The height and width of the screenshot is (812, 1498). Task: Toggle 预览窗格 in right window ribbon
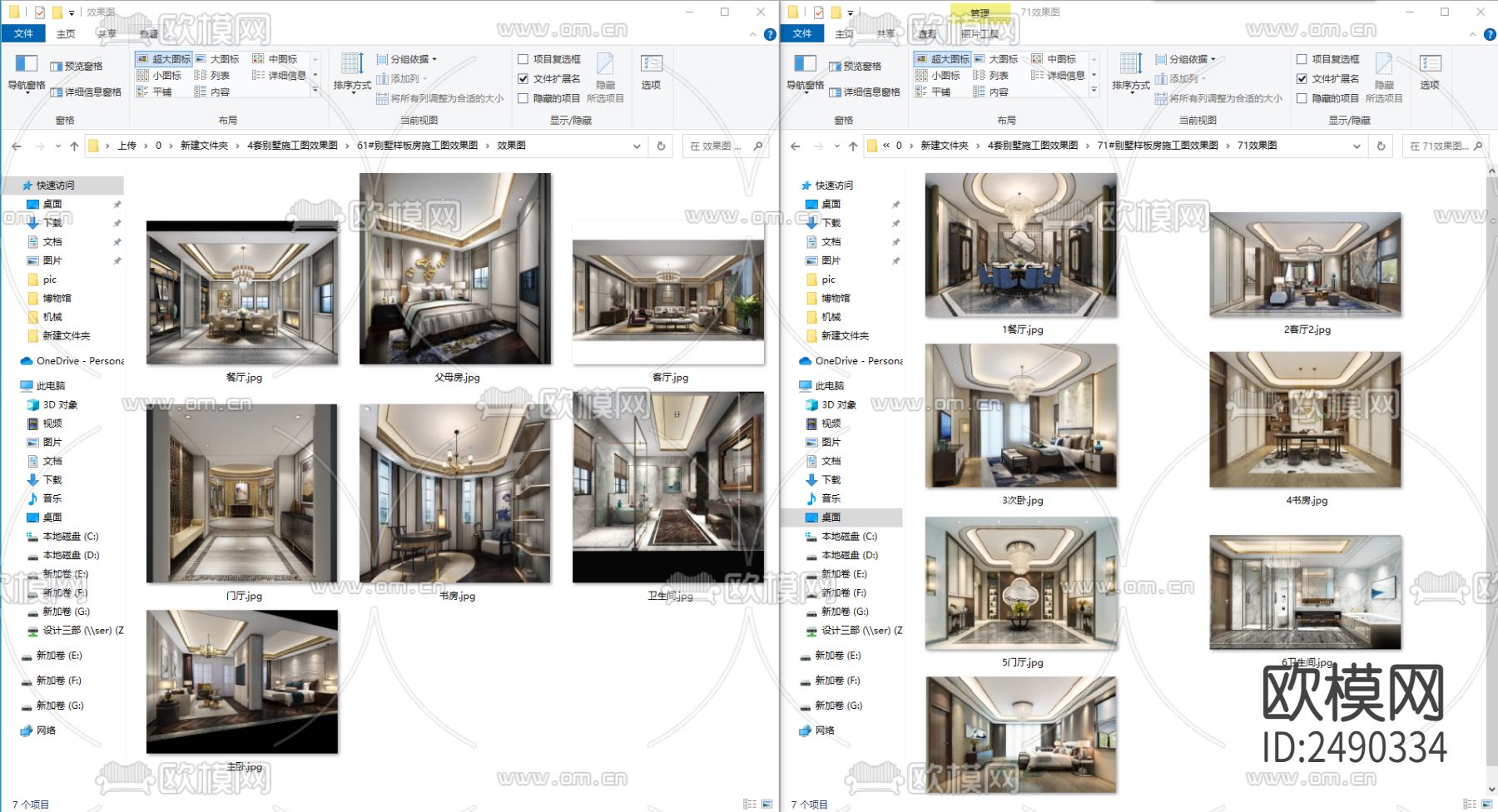(x=856, y=67)
